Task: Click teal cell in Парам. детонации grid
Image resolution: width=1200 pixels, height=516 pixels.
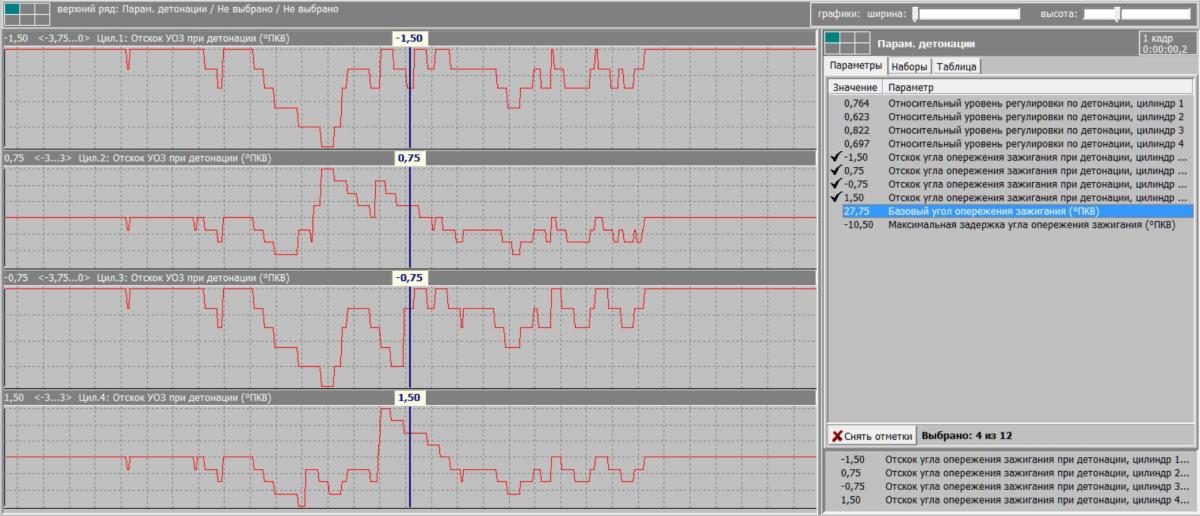Action: (x=833, y=38)
